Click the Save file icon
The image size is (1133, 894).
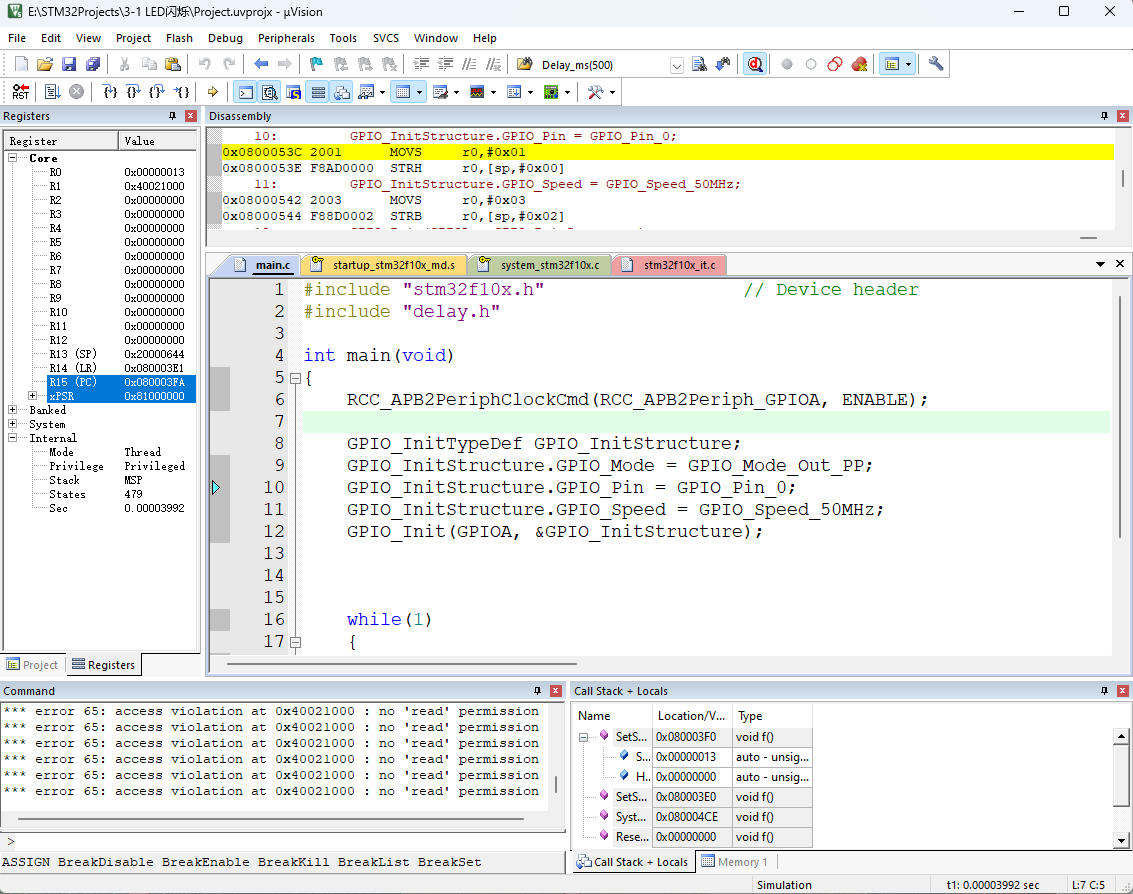tap(69, 64)
